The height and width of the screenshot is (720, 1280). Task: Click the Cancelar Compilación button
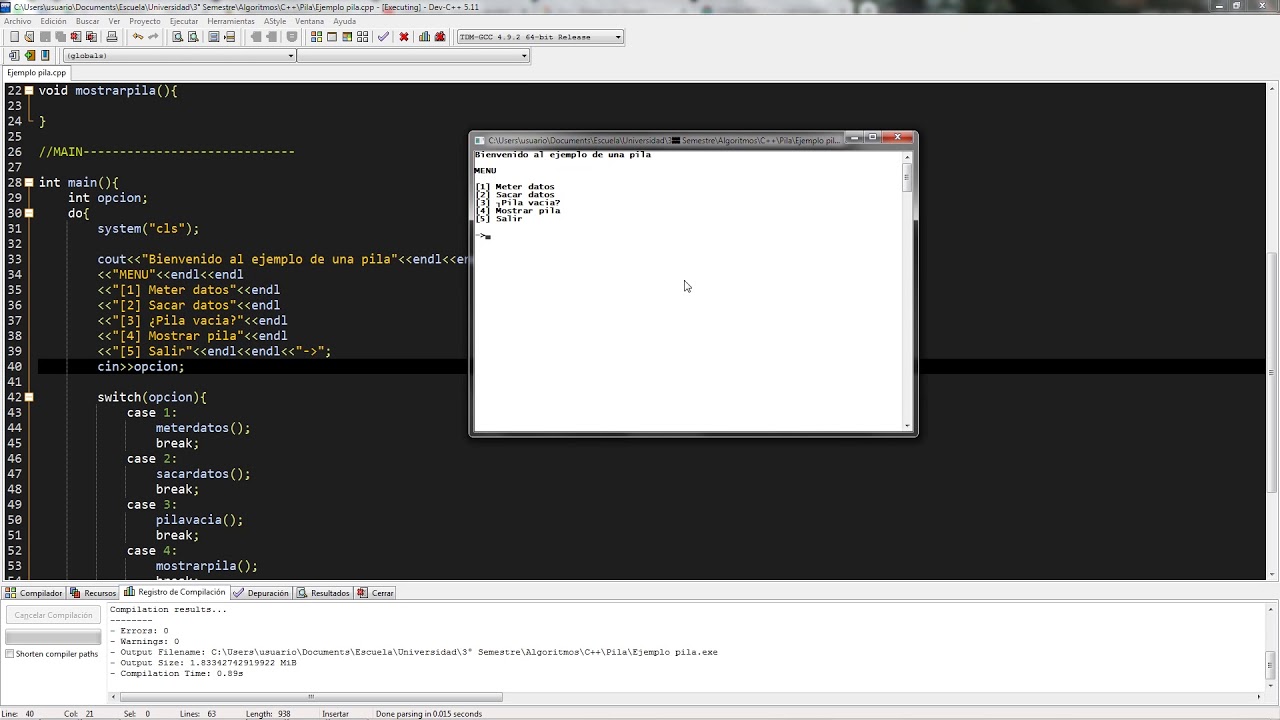tap(54, 615)
